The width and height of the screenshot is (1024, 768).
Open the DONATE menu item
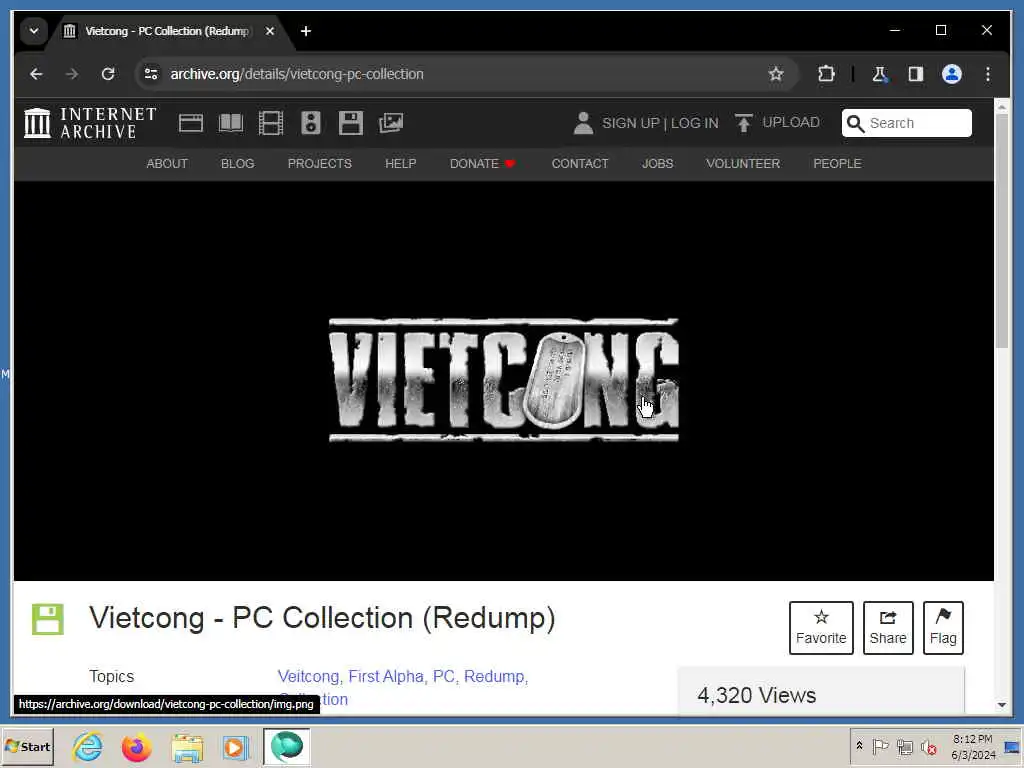pyautogui.click(x=483, y=163)
